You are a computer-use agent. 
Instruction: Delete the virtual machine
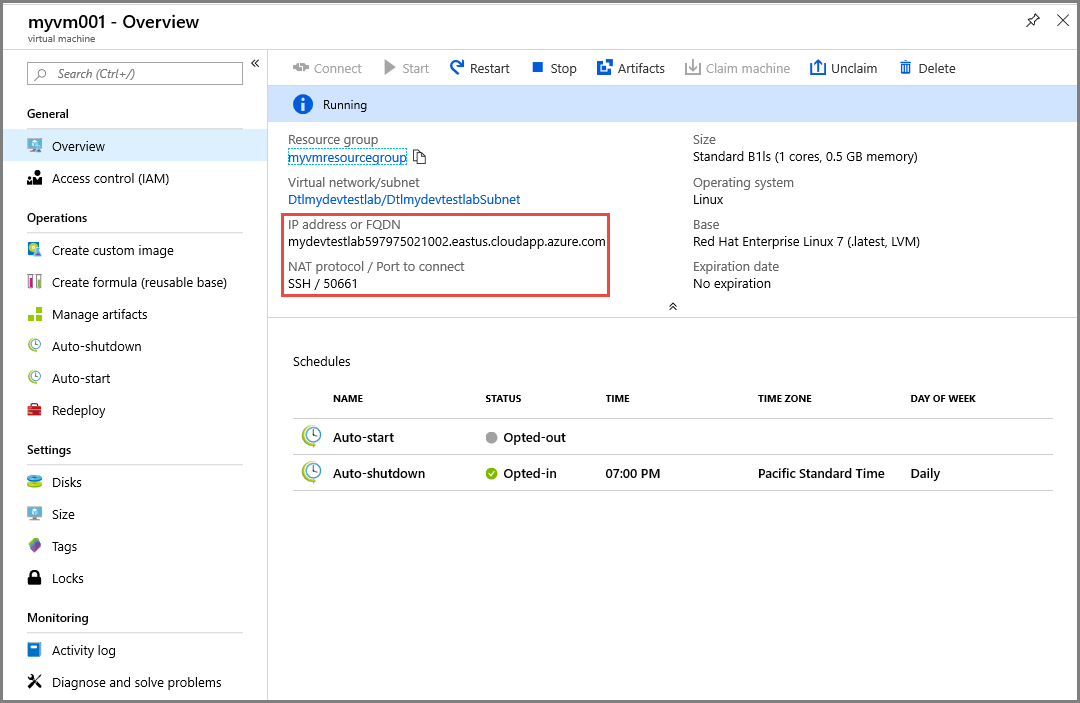point(927,68)
